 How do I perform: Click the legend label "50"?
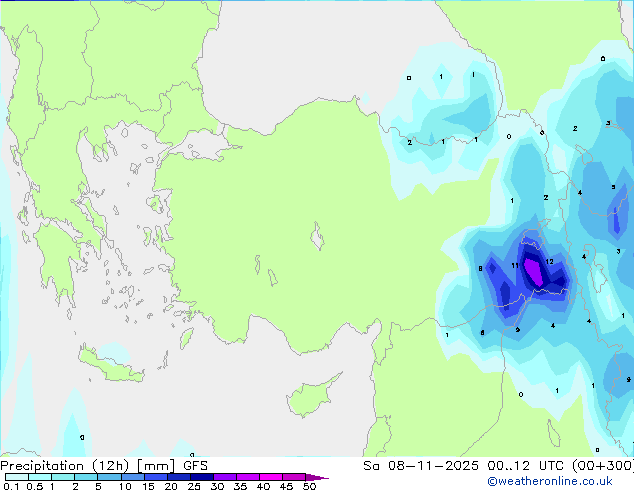click(309, 486)
